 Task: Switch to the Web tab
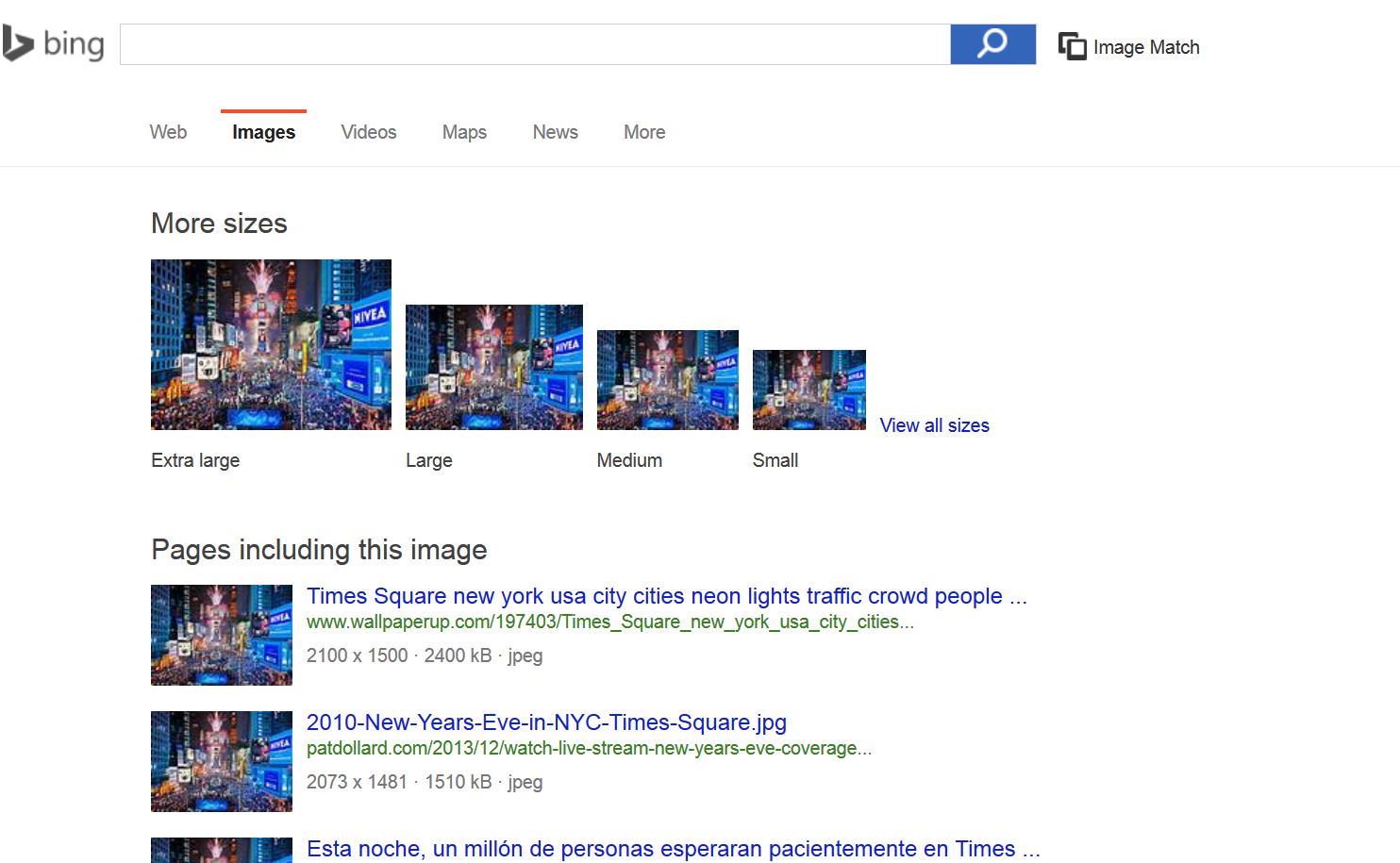(x=168, y=132)
